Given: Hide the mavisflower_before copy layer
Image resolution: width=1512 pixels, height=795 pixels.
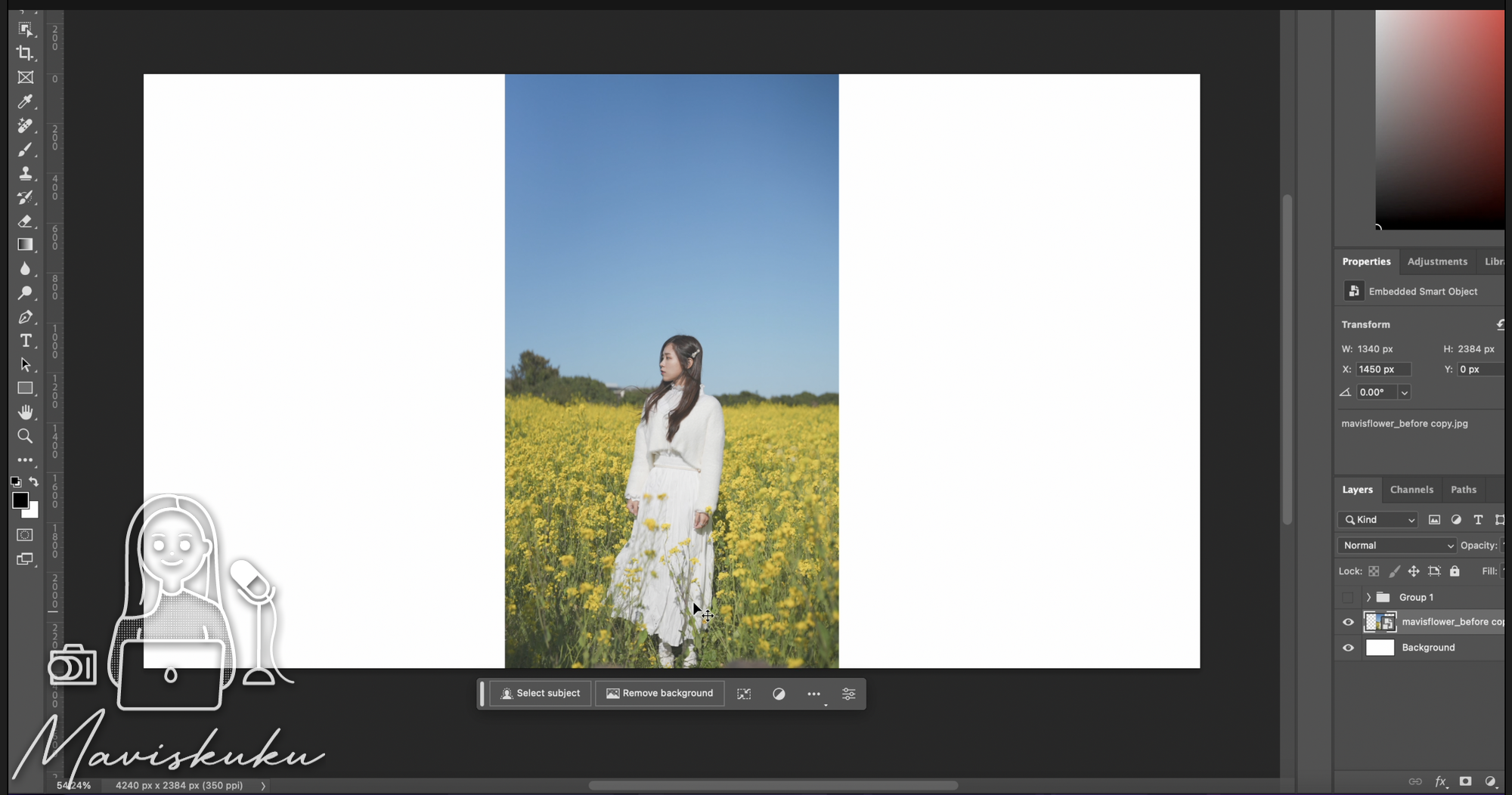Looking at the screenshot, I should (1348, 622).
